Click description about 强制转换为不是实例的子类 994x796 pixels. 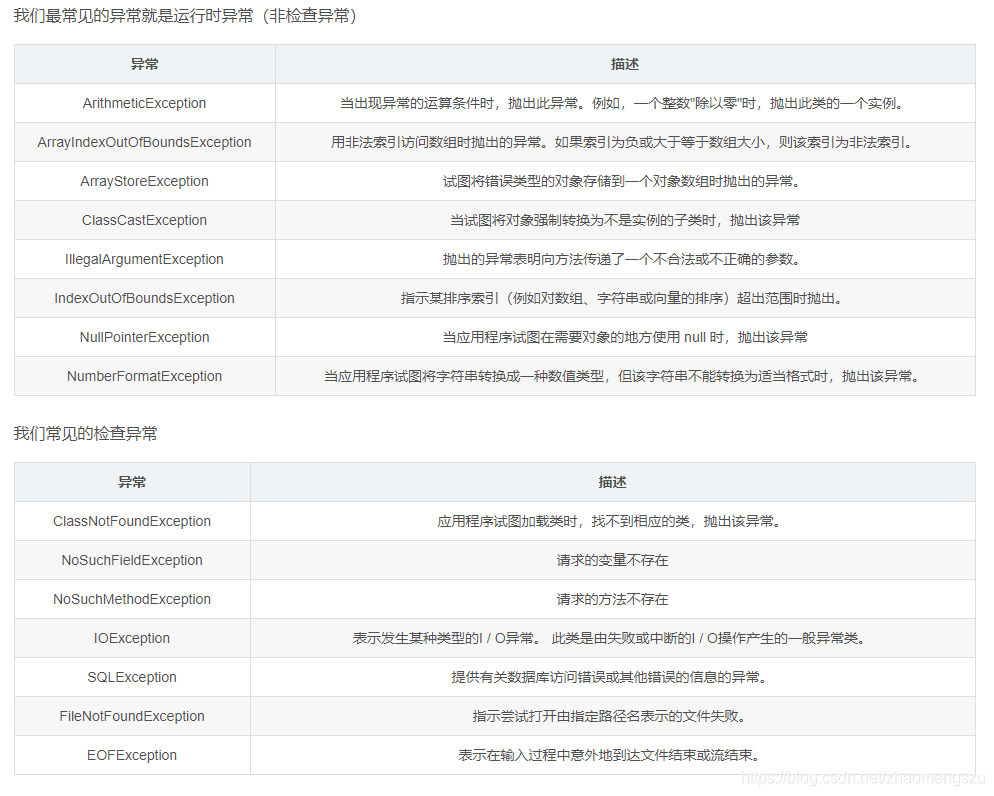click(x=625, y=221)
